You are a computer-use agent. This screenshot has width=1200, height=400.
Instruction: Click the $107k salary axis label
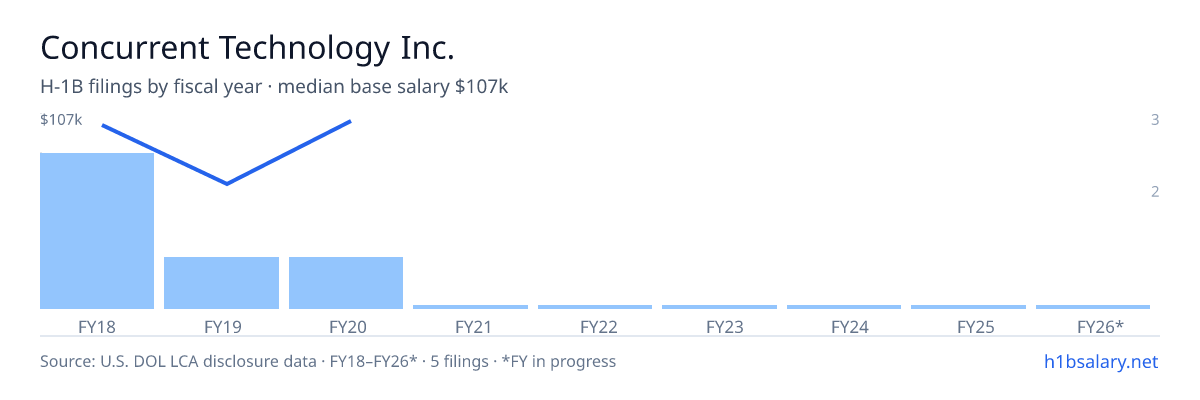point(60,120)
